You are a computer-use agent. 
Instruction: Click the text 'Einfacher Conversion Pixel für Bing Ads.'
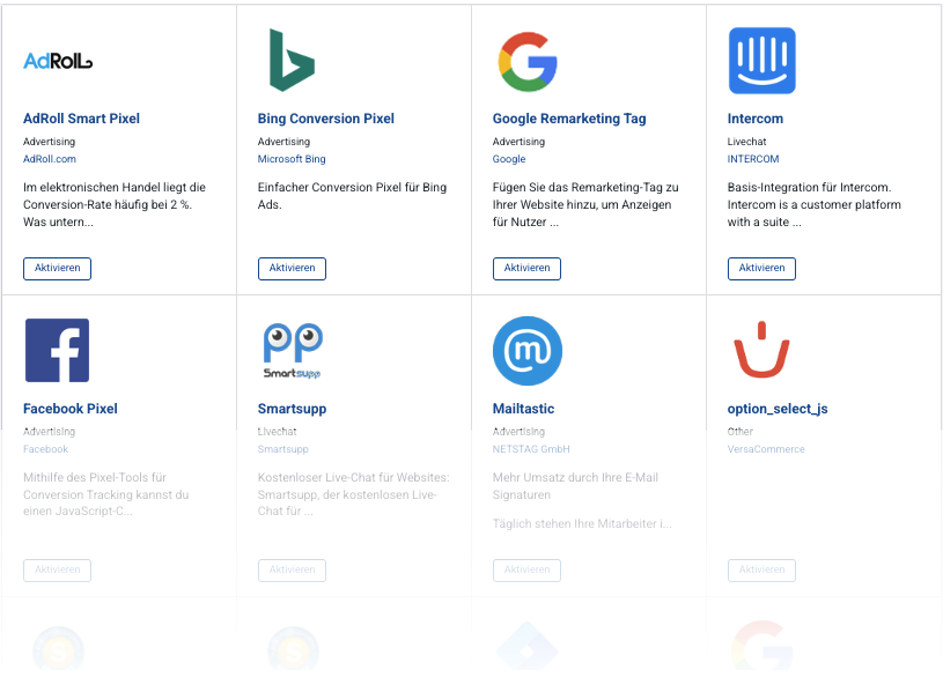coord(353,196)
